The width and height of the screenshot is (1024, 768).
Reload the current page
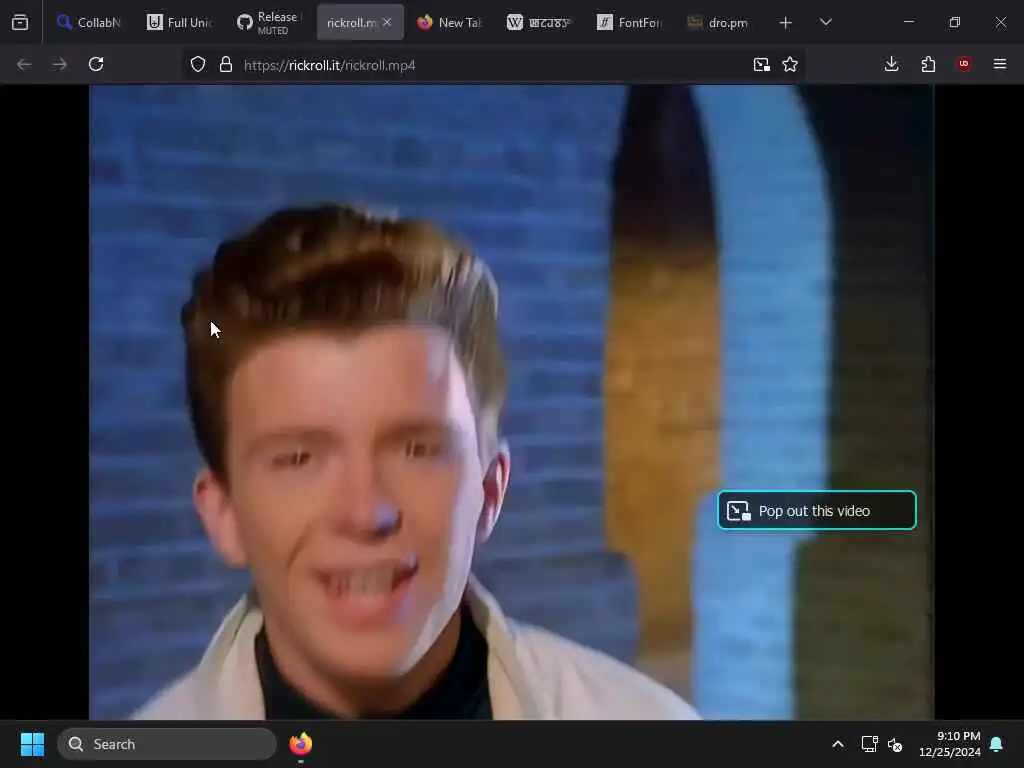pos(96,65)
